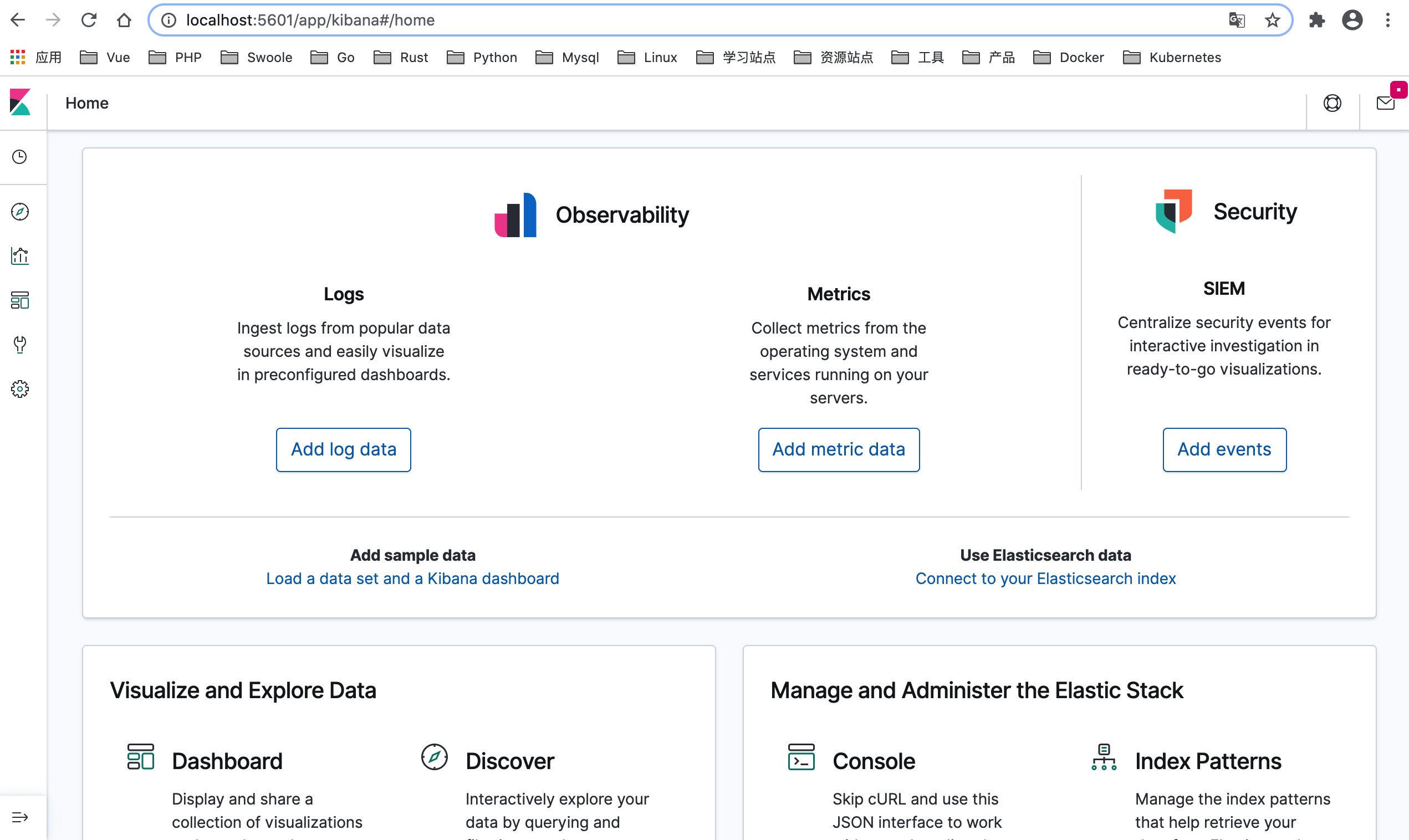Click the SIEM heading
This screenshot has height=840, width=1409.
(x=1224, y=289)
